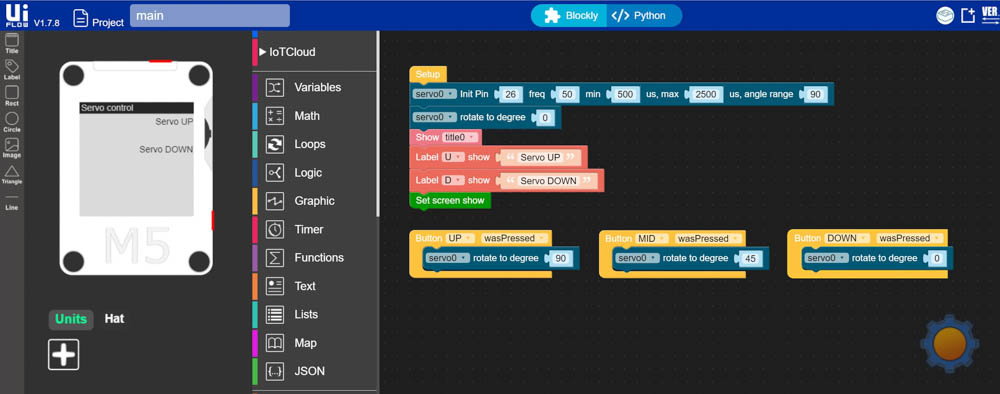Add a new unit with plus button

coord(64,354)
